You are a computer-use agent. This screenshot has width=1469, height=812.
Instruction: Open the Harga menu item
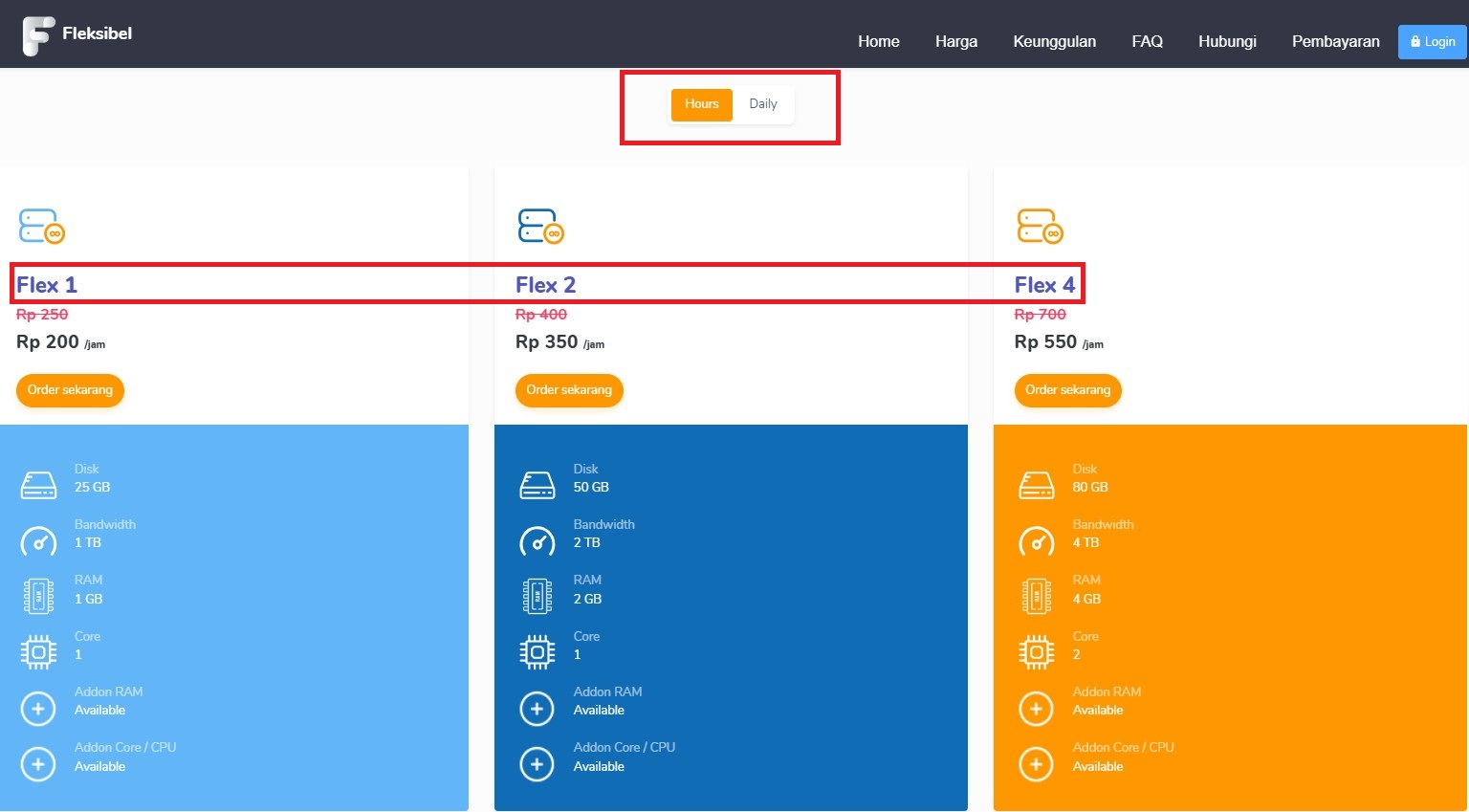coord(955,41)
